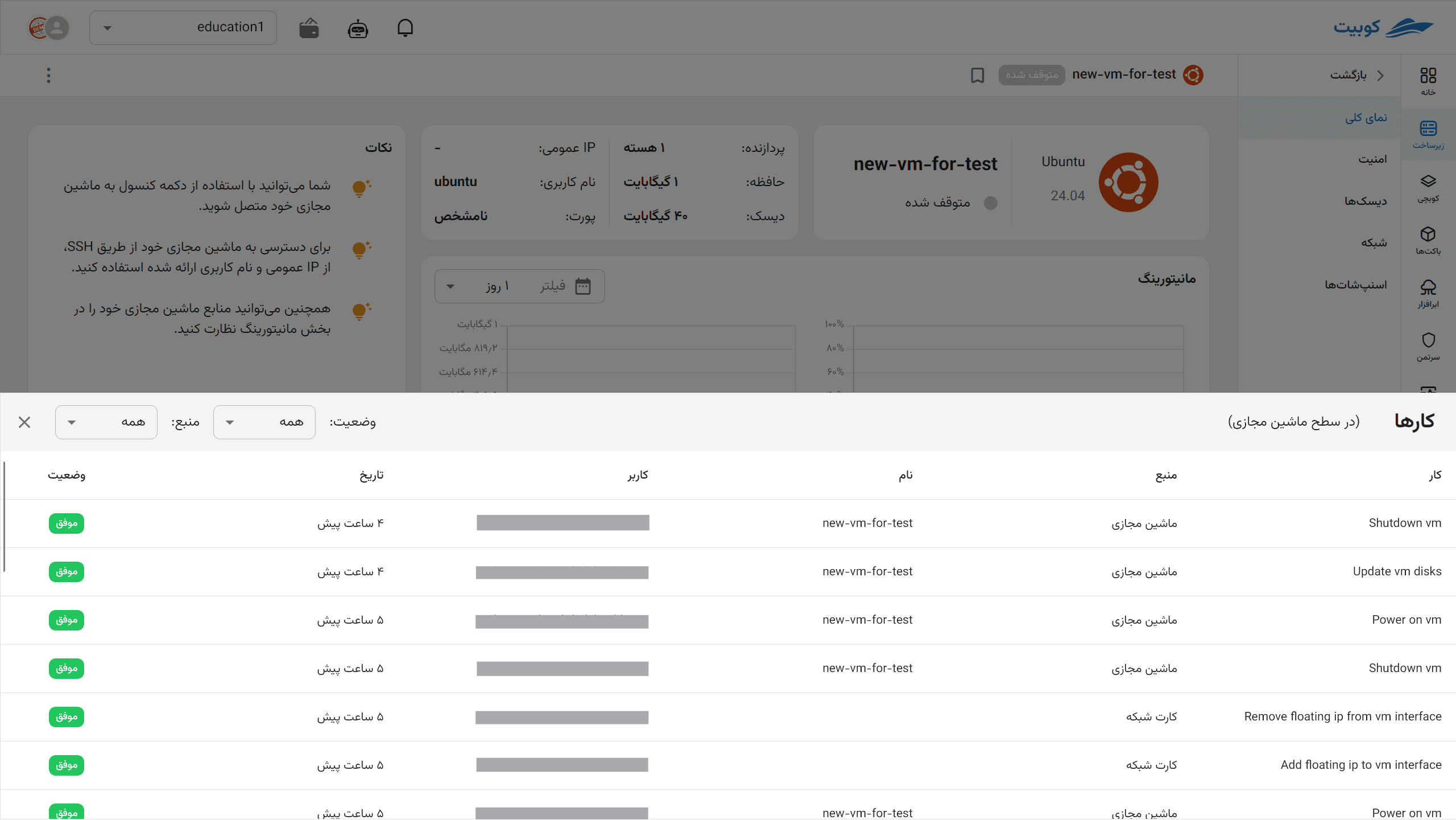1456x820 pixels.
Task: Open زیرساخت infrastructure sidebar section
Action: click(x=1428, y=135)
